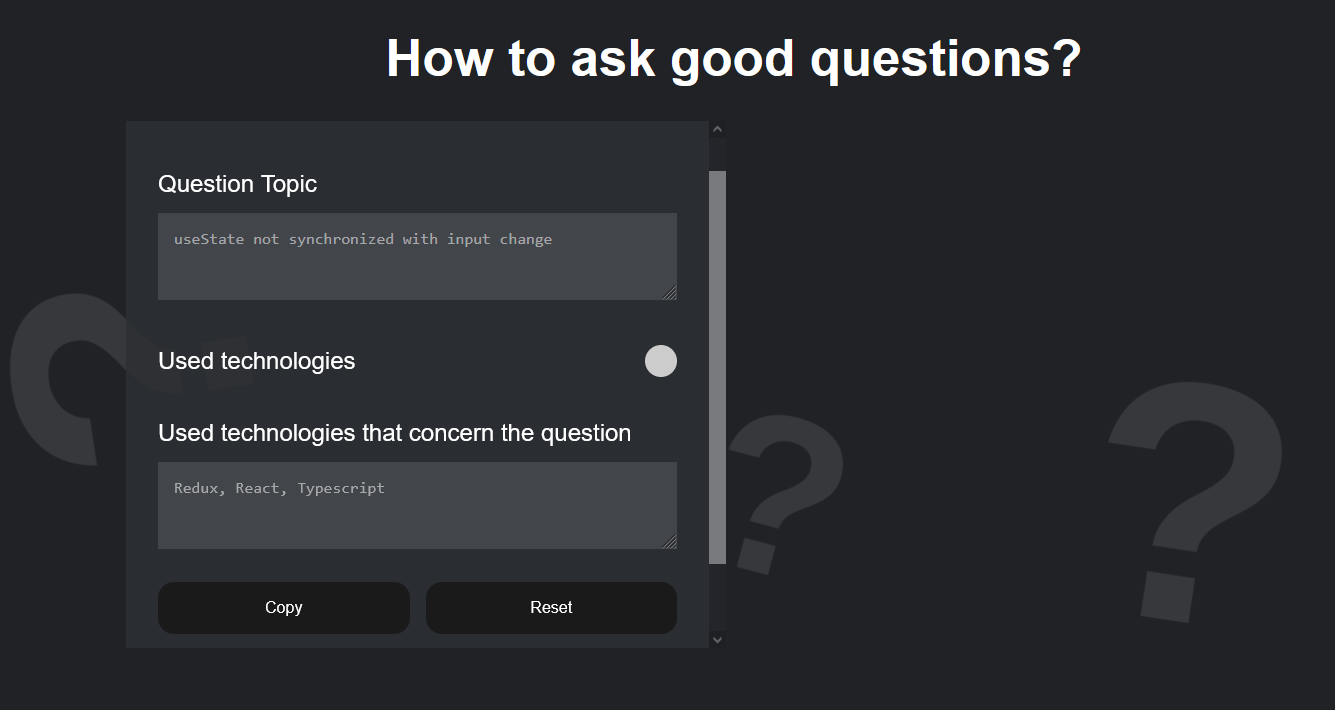The image size is (1335, 710).
Task: Click Copy to copy the question
Action: pos(283,607)
